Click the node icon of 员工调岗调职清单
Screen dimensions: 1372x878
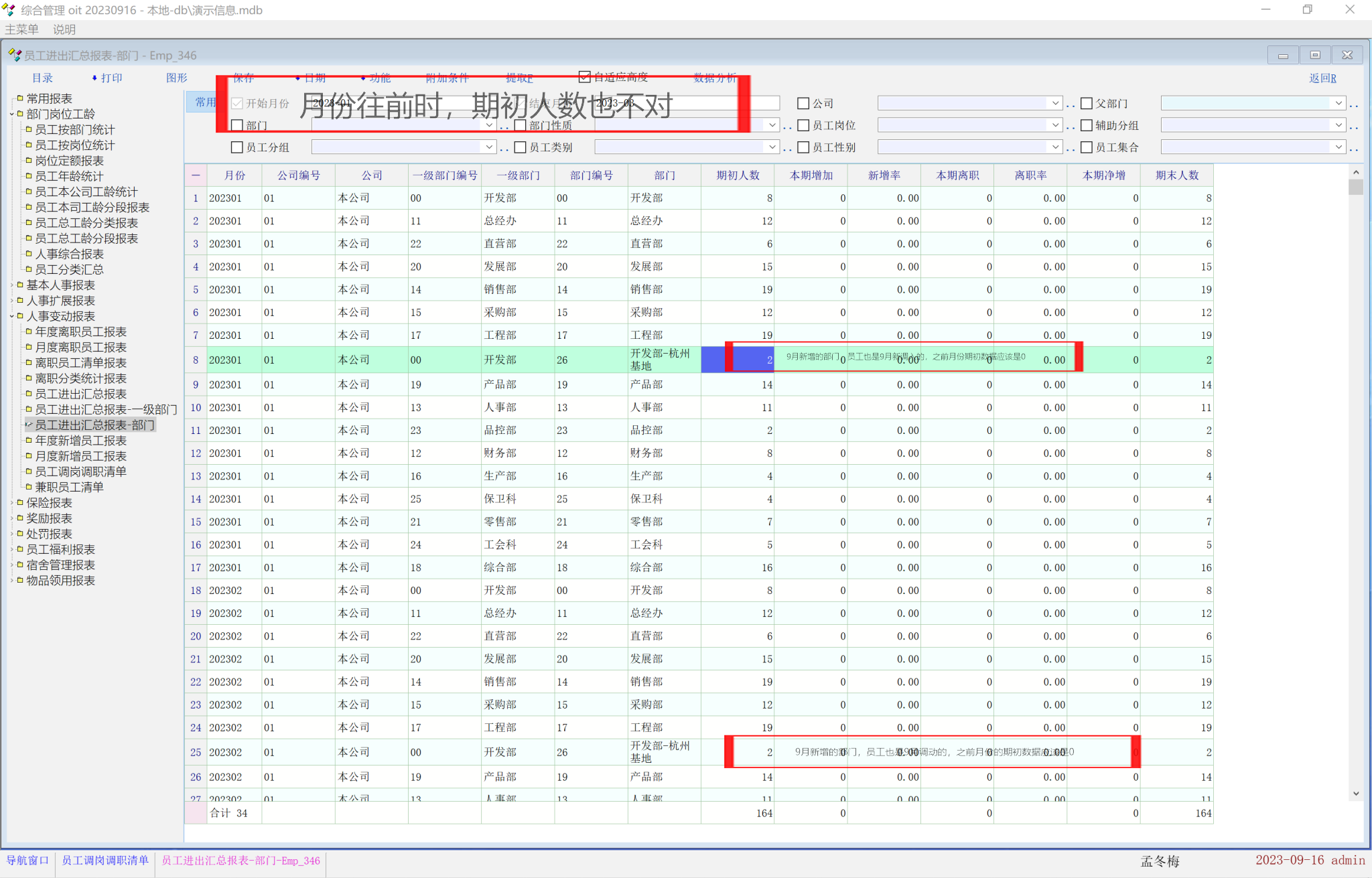29,471
